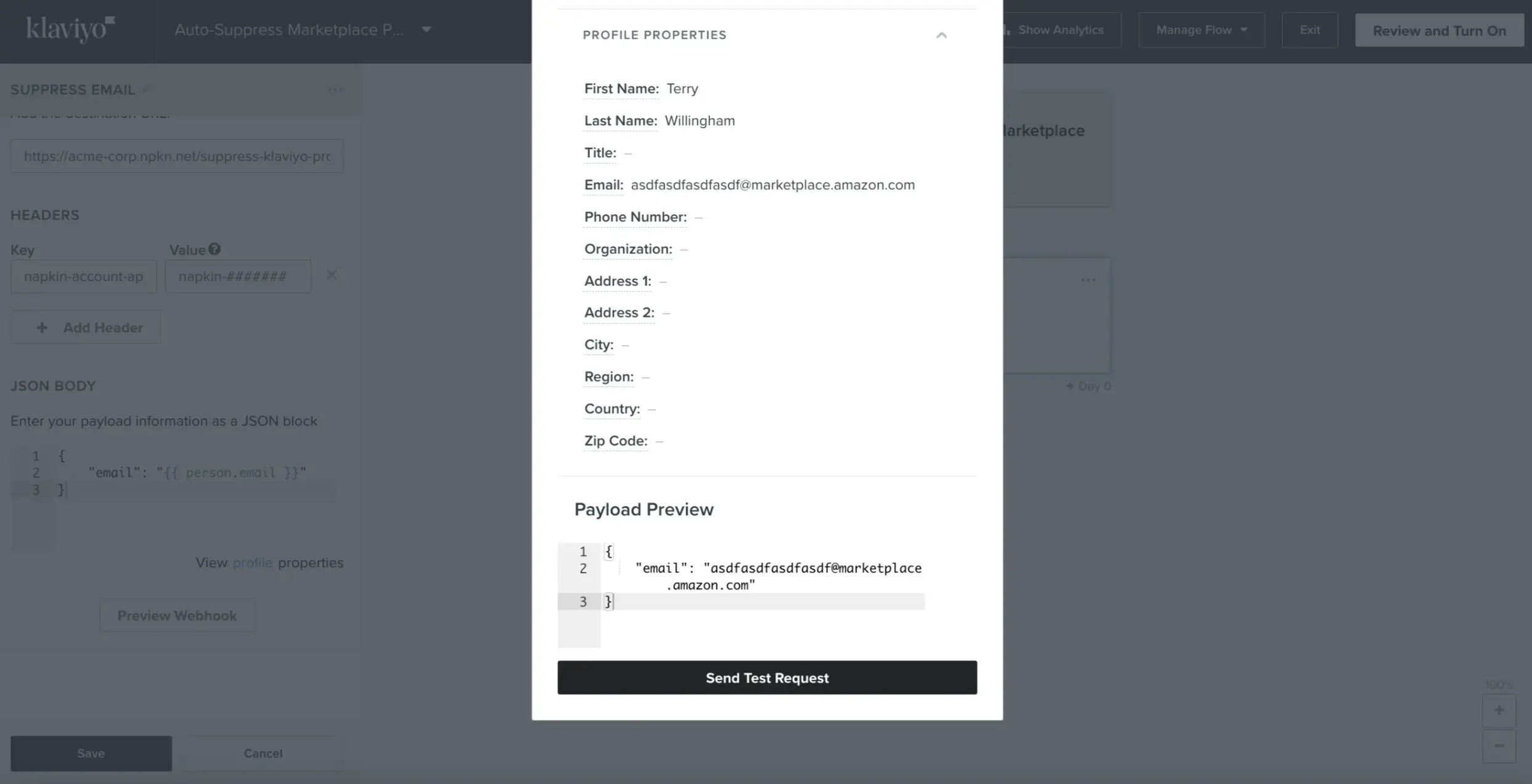View the Value field help tooltip
The height and width of the screenshot is (784, 1532).
pos(215,248)
